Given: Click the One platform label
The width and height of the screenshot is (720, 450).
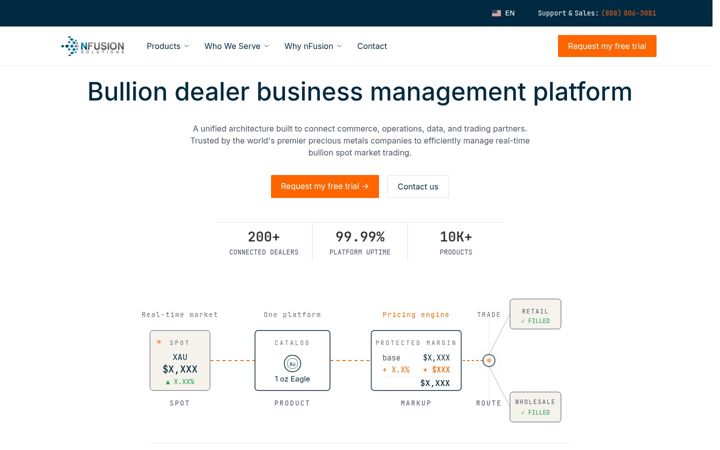Looking at the screenshot, I should click(x=292, y=315).
